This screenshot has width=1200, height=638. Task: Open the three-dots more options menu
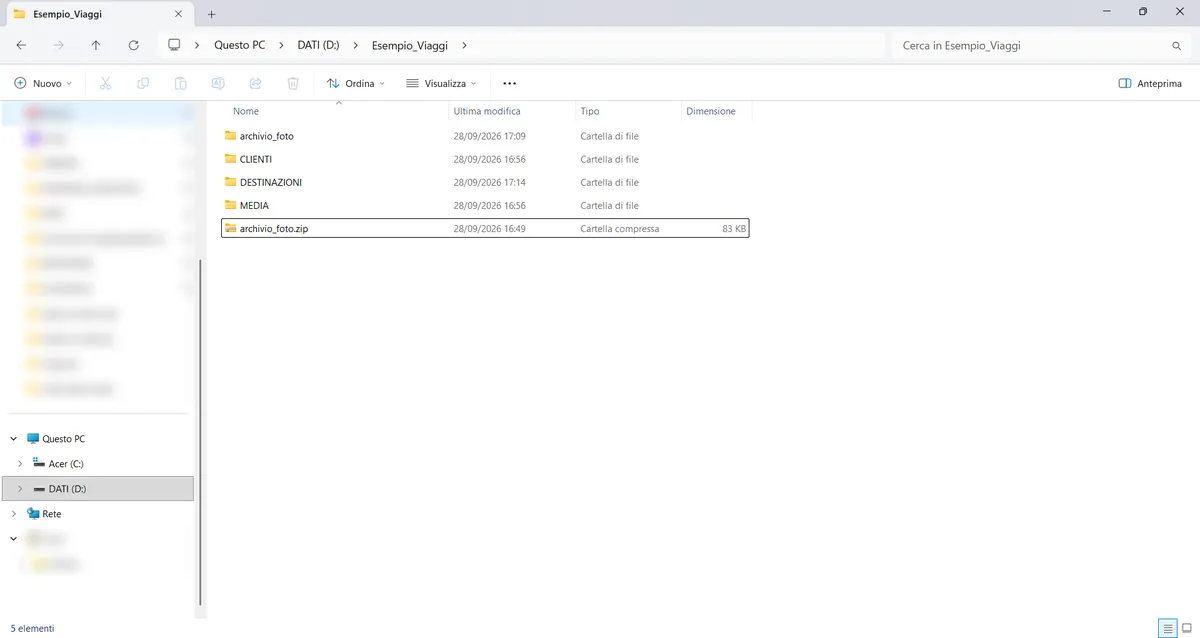point(510,83)
